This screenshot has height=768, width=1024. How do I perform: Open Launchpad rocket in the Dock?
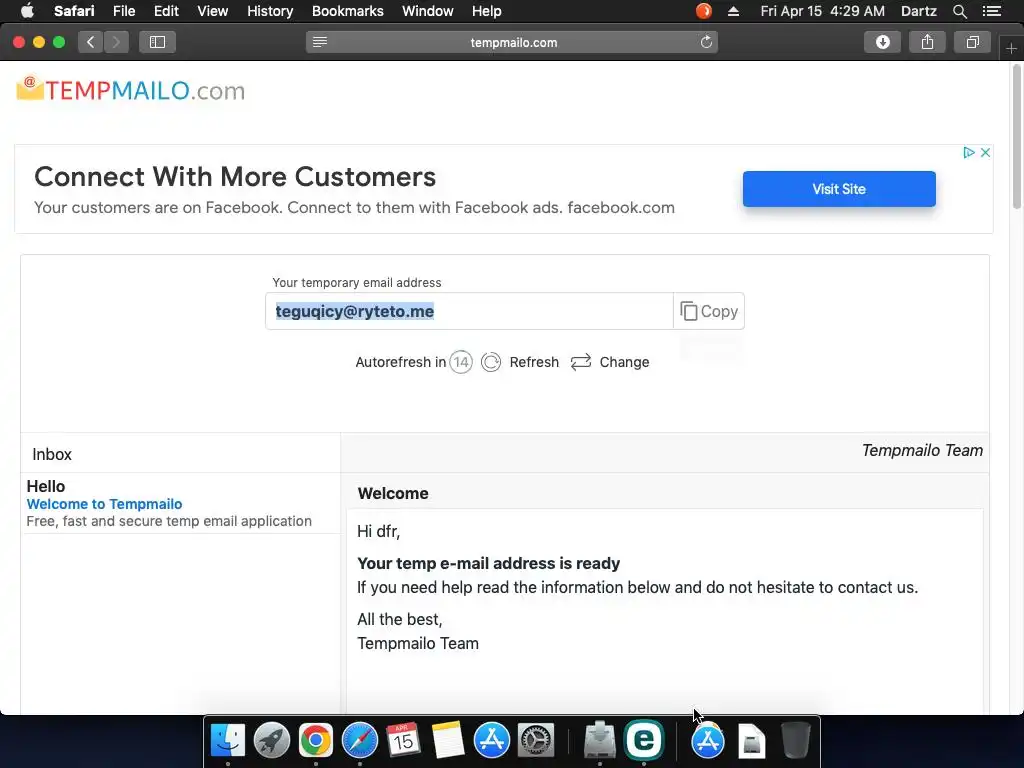tap(272, 741)
